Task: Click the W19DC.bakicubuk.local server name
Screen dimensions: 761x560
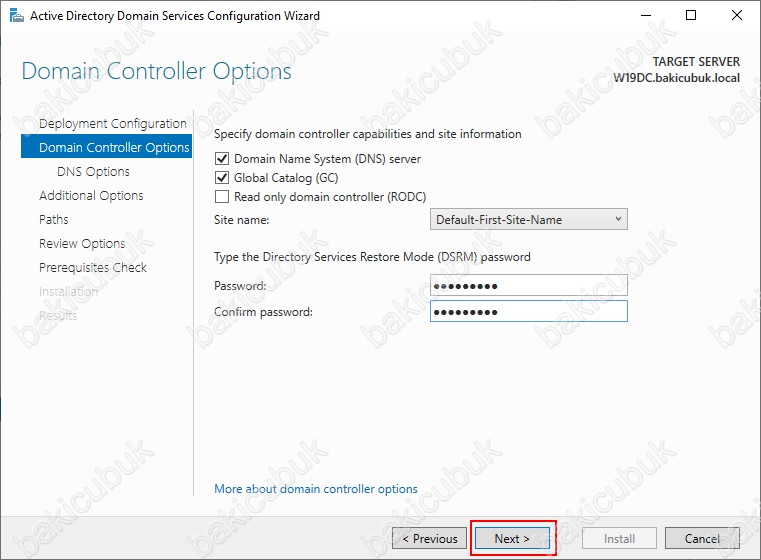Action: (677, 78)
